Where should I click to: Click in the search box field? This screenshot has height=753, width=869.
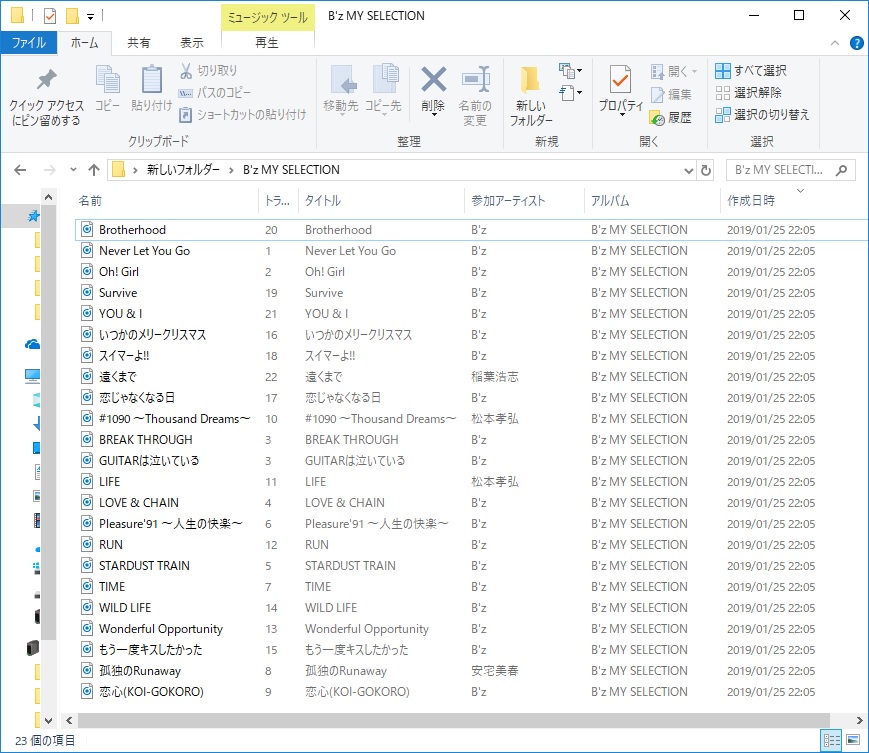tap(781, 170)
